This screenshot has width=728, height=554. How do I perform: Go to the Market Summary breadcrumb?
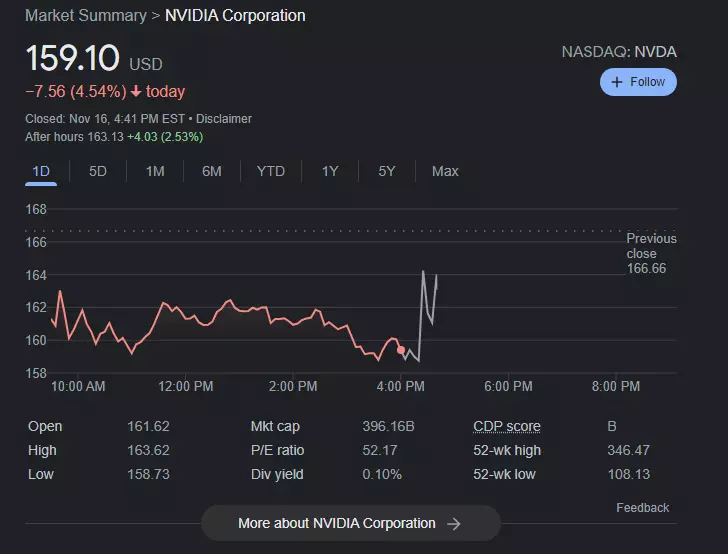click(84, 16)
